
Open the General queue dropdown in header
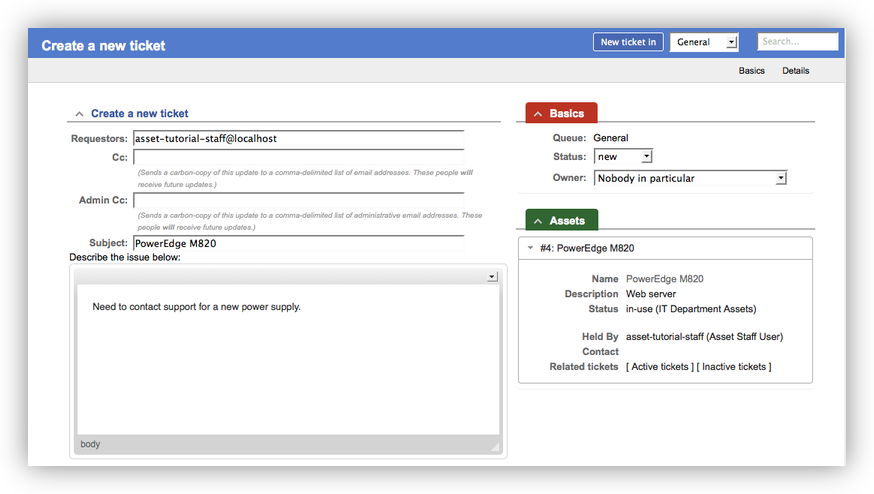pyautogui.click(x=704, y=42)
